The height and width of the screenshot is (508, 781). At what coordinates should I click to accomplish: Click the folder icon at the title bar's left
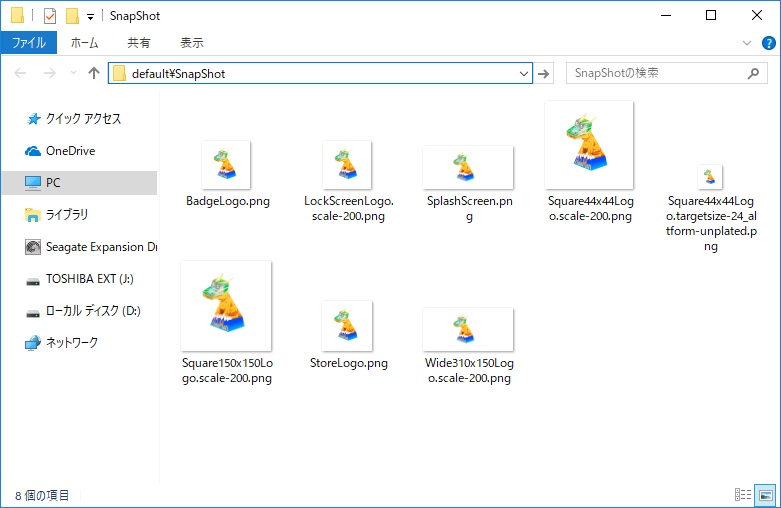pos(17,15)
